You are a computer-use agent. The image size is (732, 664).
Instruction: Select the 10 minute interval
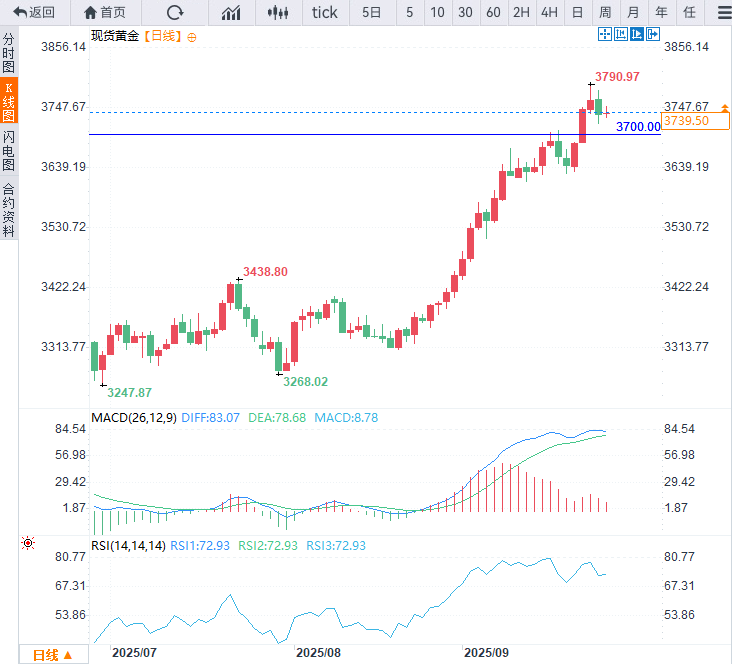point(437,12)
